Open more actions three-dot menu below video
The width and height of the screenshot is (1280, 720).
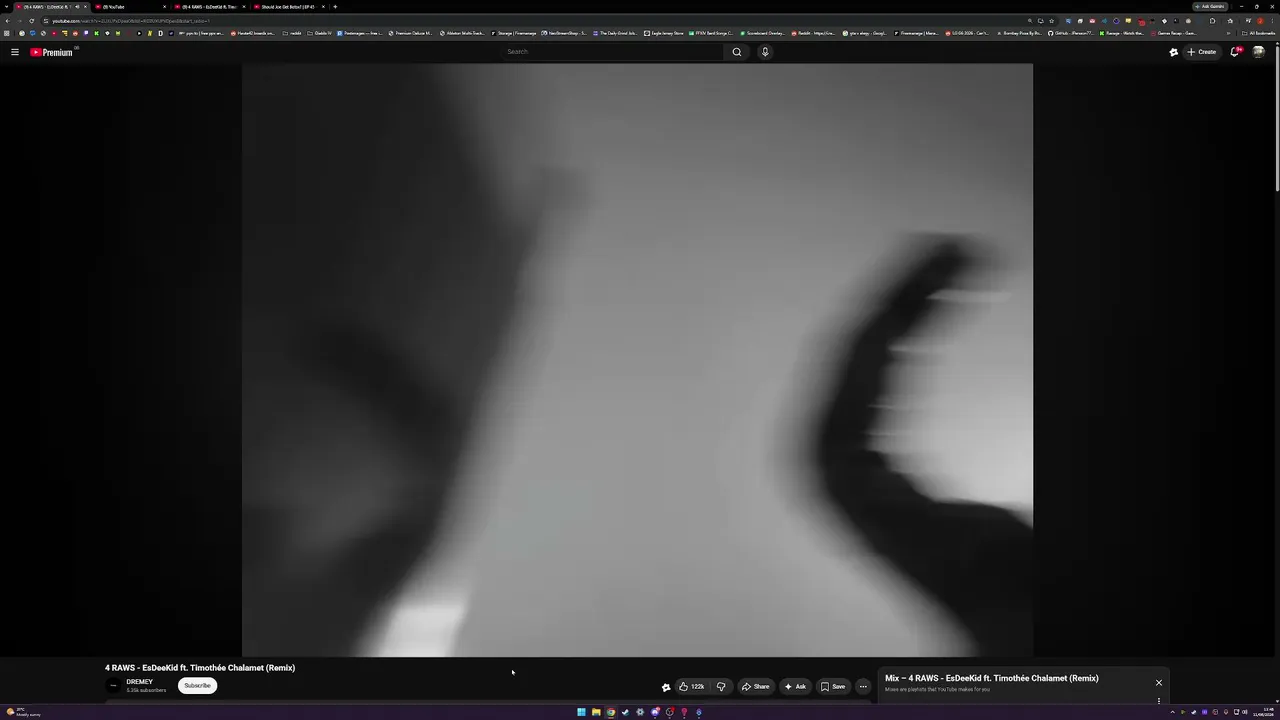(x=863, y=686)
